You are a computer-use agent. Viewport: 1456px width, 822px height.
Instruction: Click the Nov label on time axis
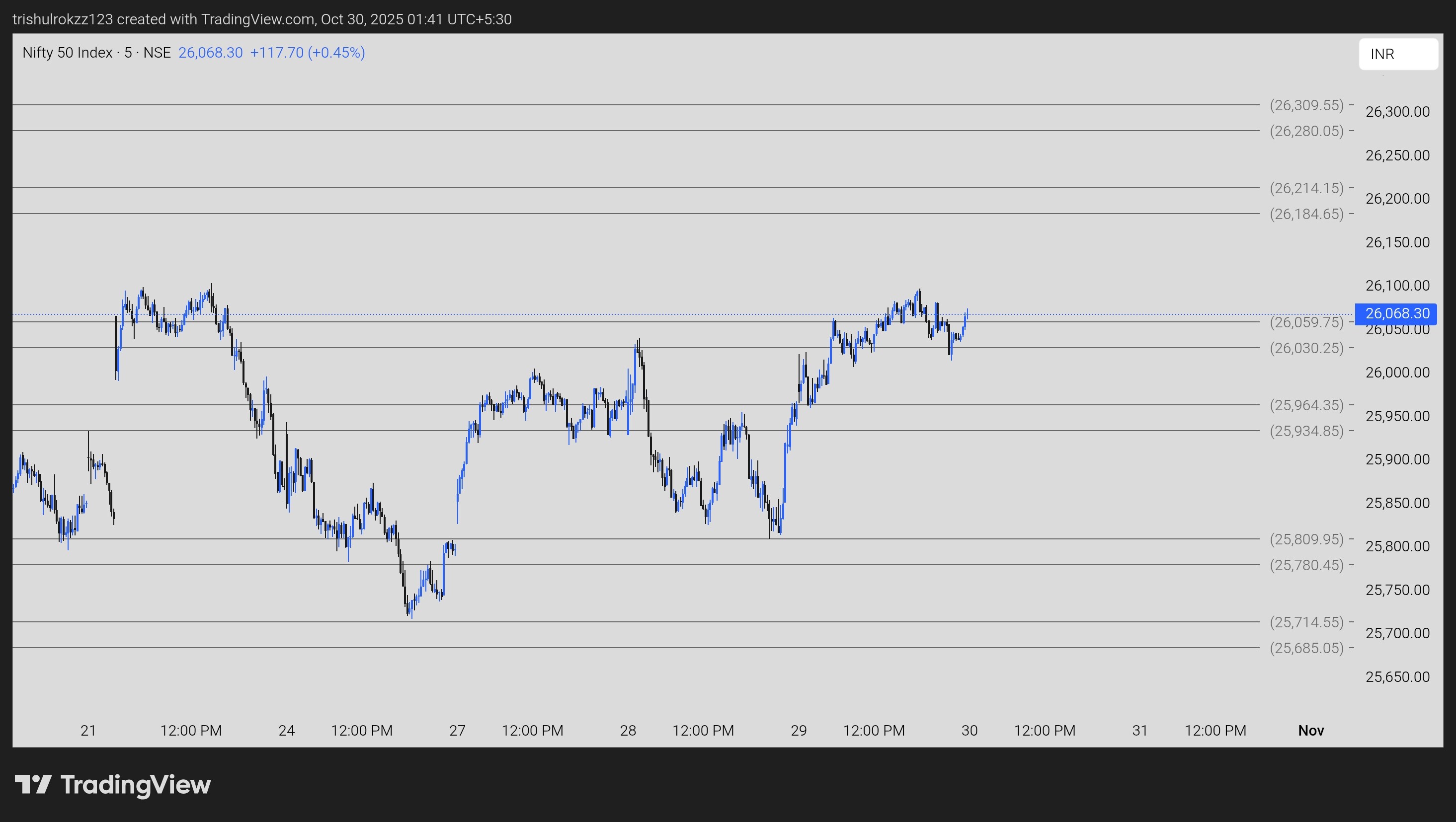coord(1311,731)
